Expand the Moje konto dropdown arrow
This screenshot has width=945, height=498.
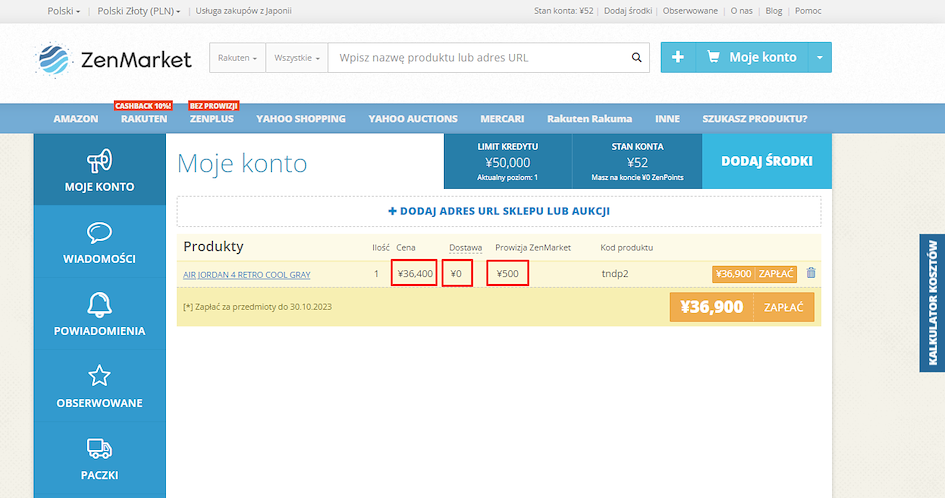(820, 57)
